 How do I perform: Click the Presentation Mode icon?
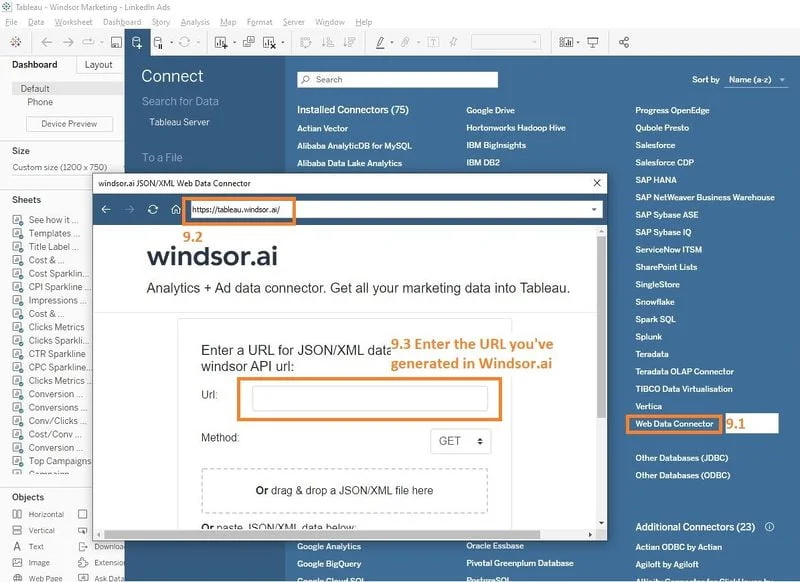coord(593,42)
